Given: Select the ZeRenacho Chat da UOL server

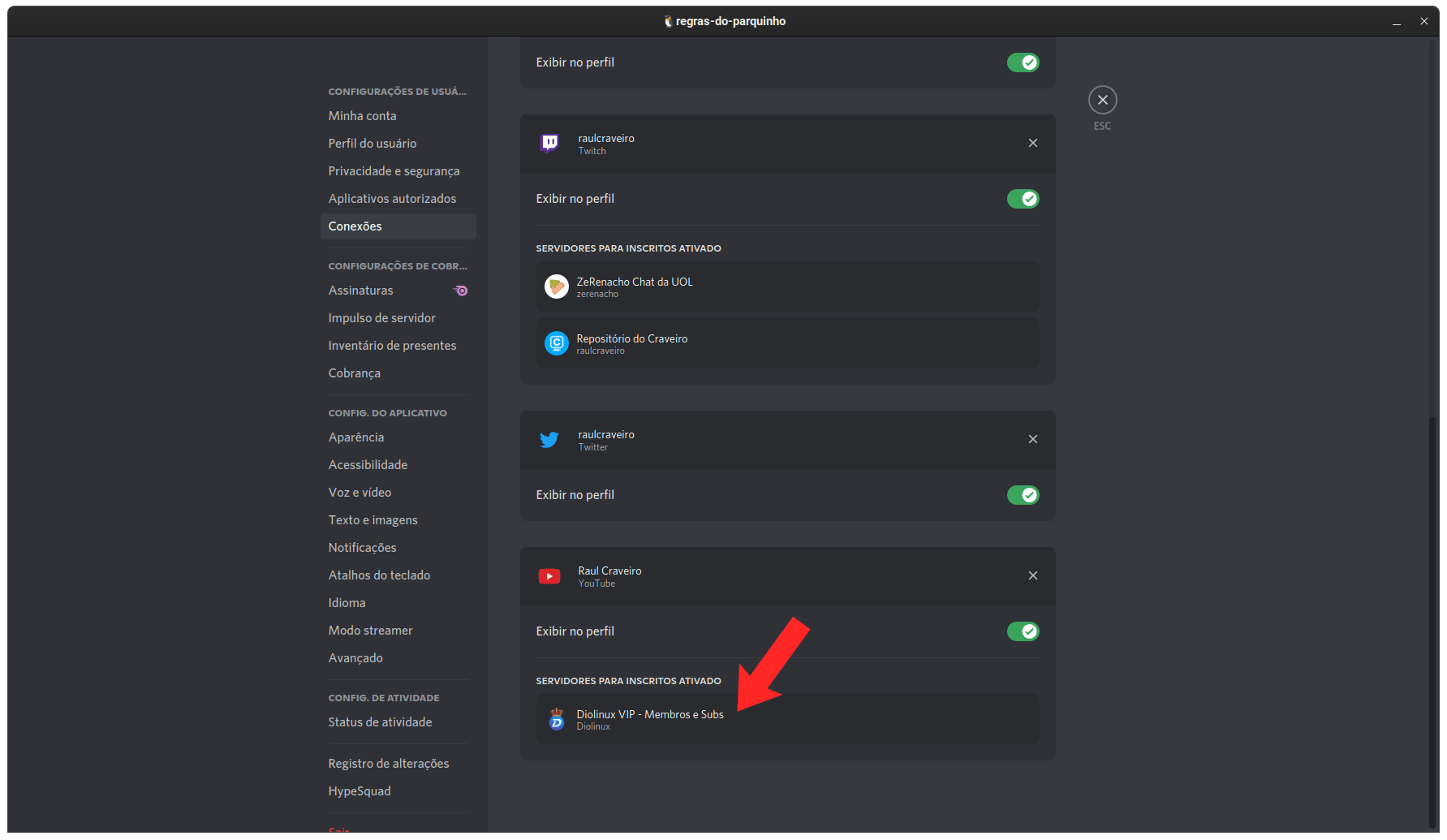Looking at the screenshot, I should (787, 286).
